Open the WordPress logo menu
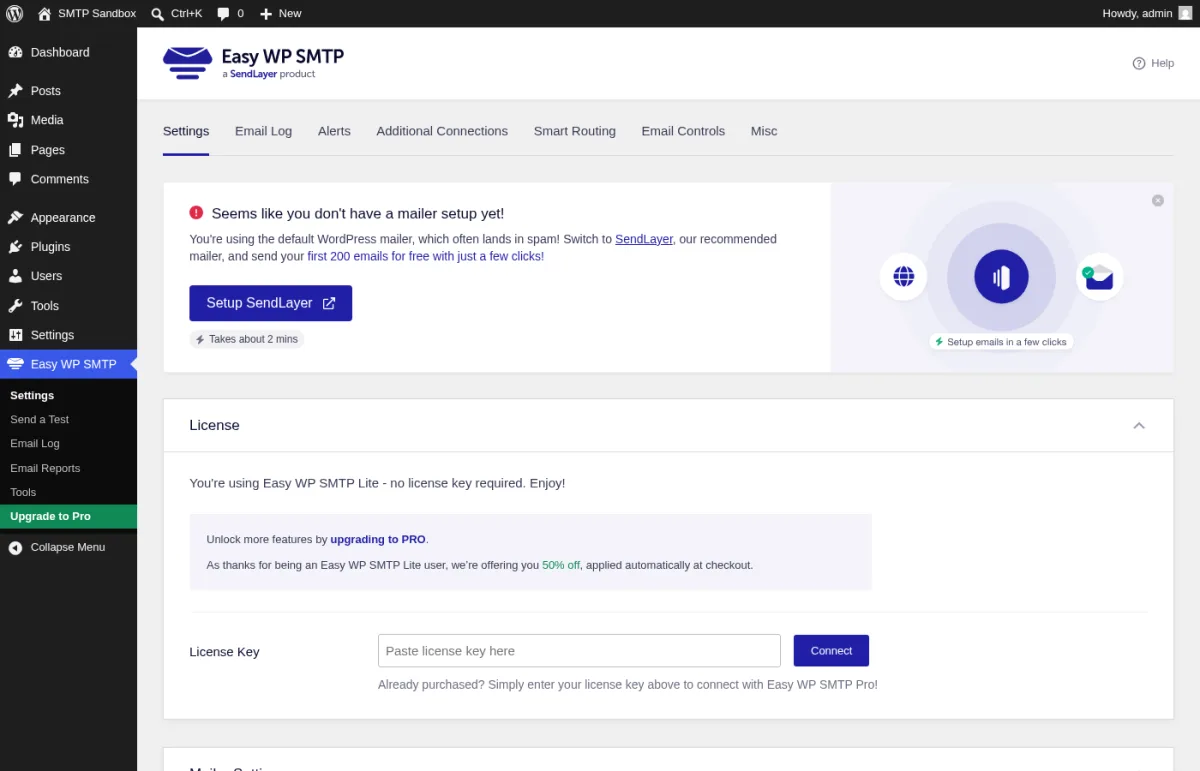Viewport: 1200px width, 771px height. (14, 13)
